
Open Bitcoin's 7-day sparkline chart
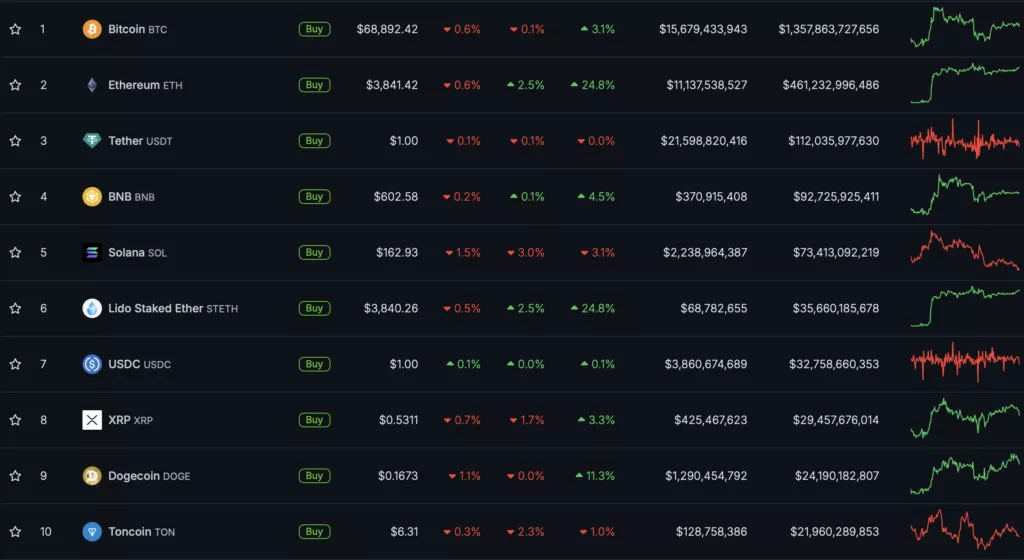point(965,27)
